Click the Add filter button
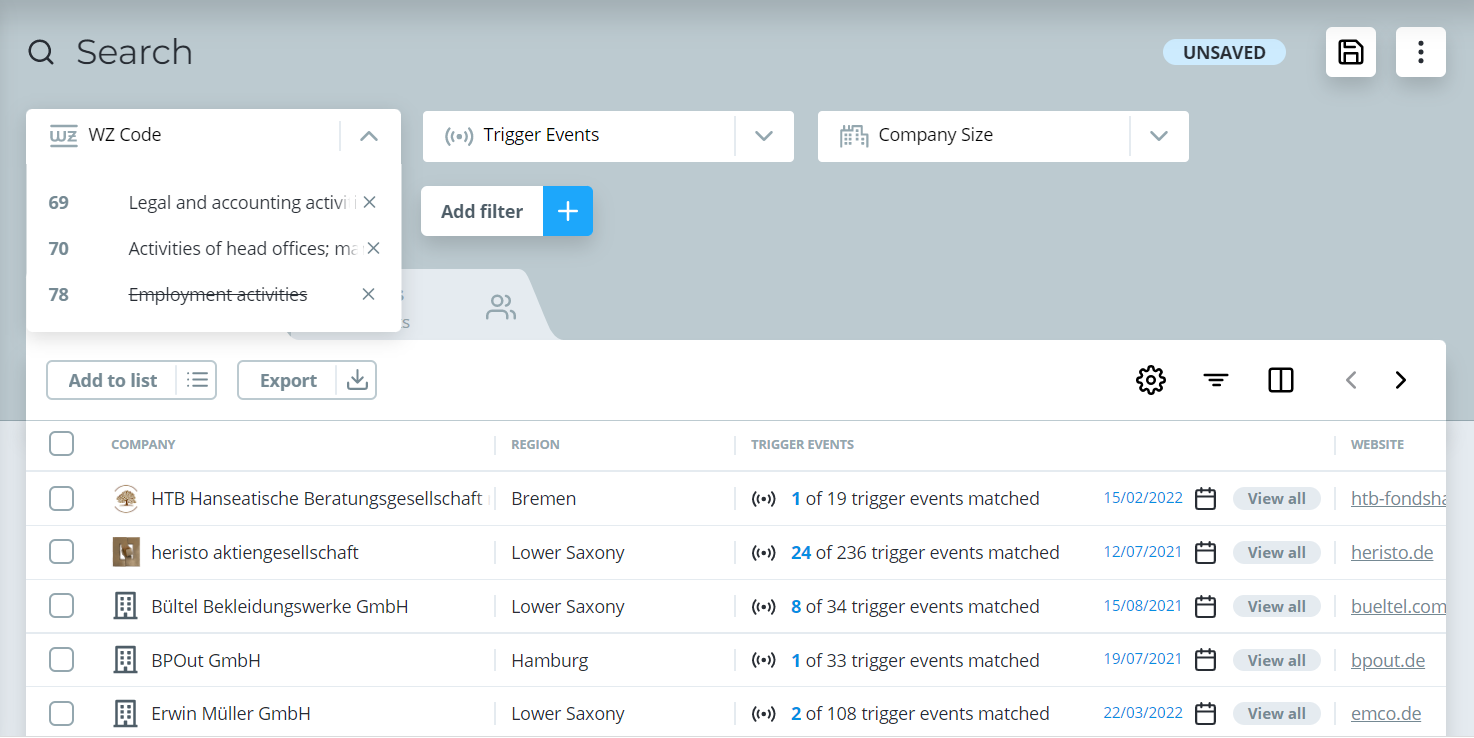1474x738 pixels. point(482,211)
